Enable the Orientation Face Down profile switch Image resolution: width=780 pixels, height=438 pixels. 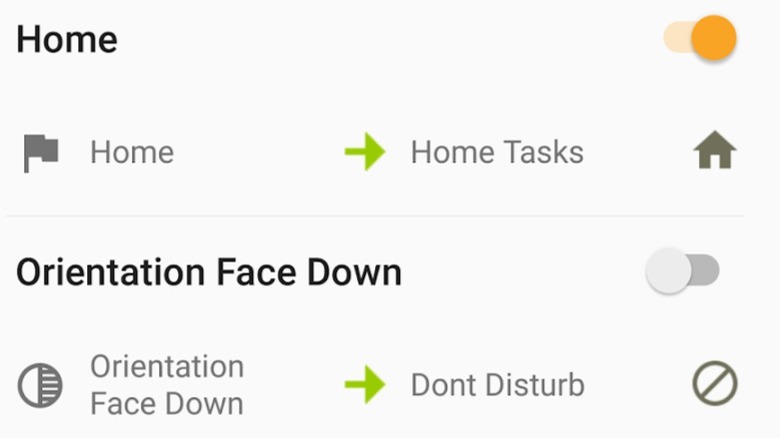click(683, 271)
